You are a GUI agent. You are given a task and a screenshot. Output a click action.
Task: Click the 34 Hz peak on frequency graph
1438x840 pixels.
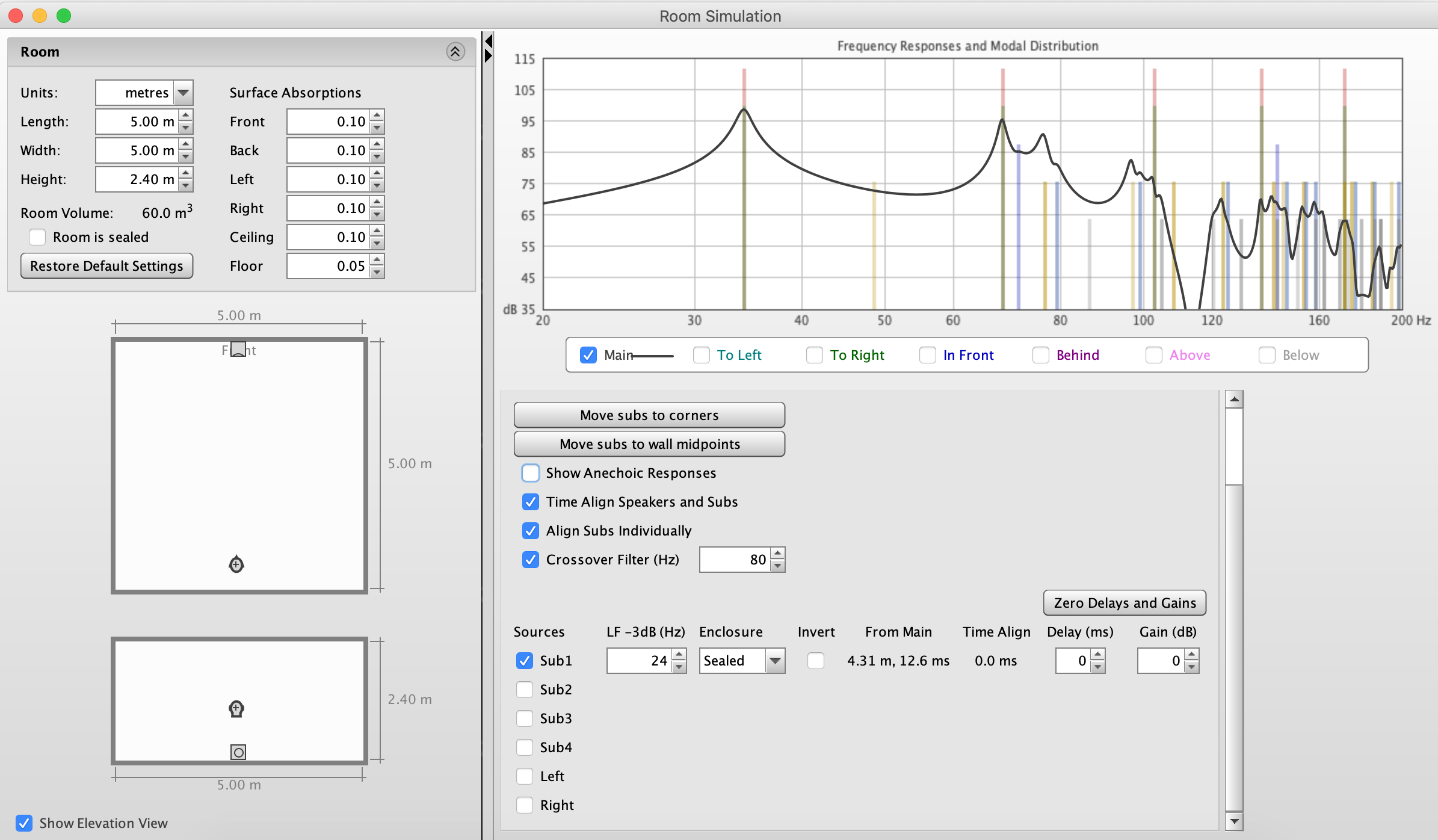click(x=744, y=110)
